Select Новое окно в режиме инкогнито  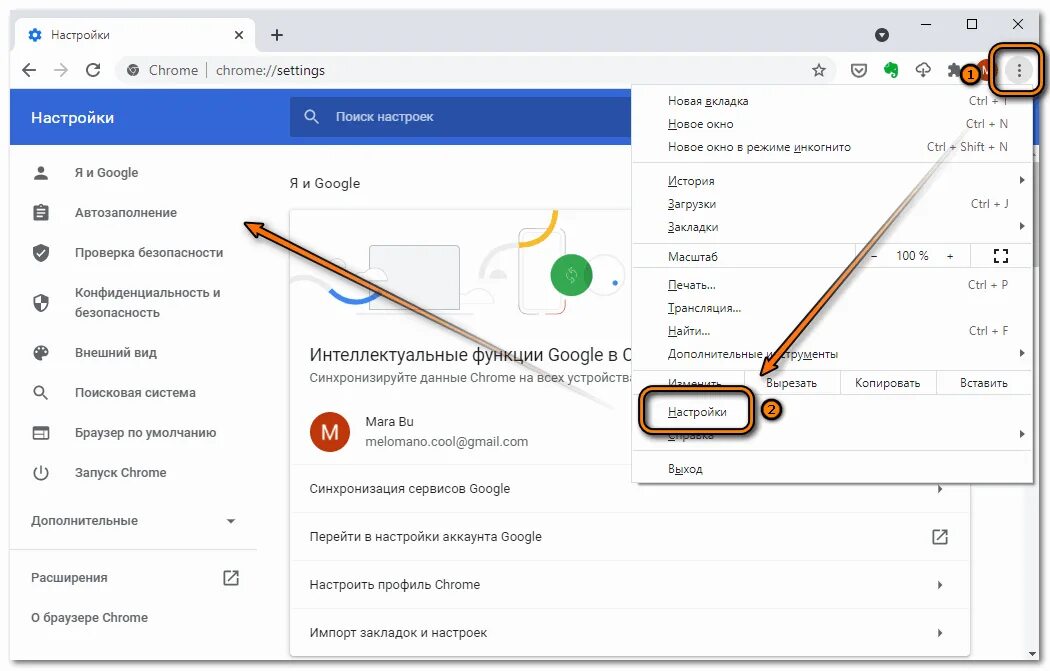(832, 147)
